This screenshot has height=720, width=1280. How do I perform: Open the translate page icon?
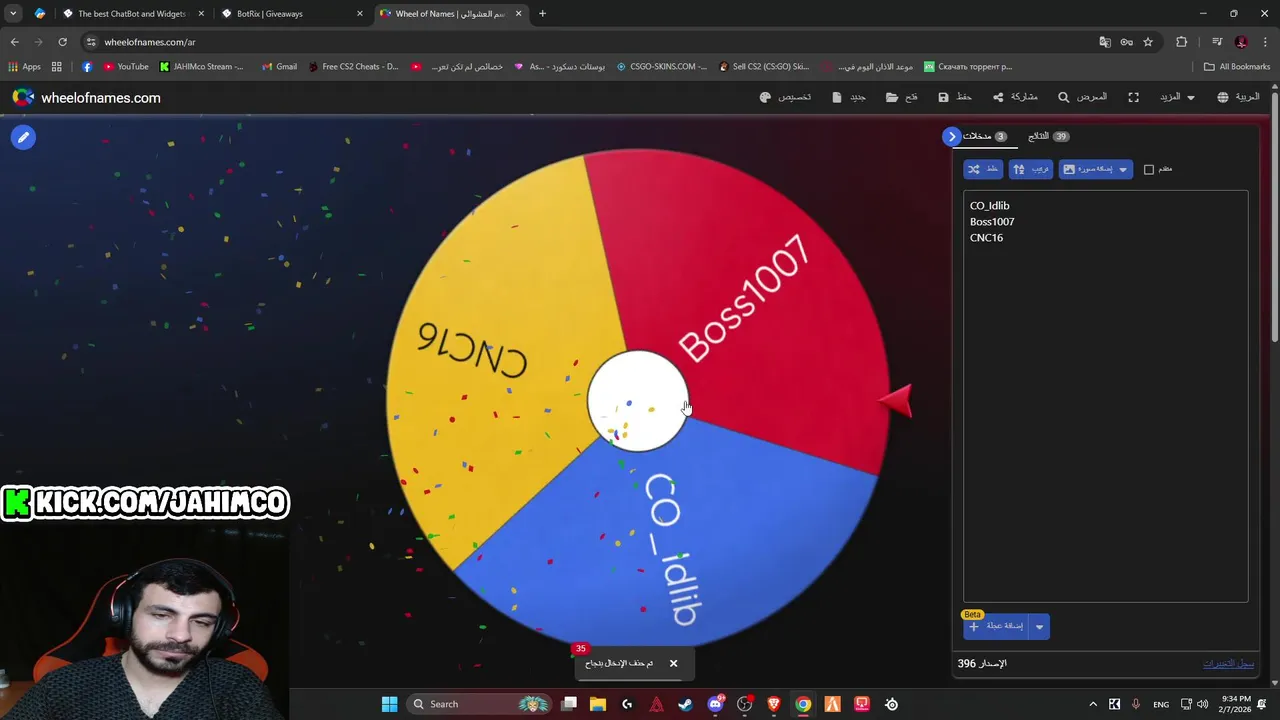click(1105, 42)
